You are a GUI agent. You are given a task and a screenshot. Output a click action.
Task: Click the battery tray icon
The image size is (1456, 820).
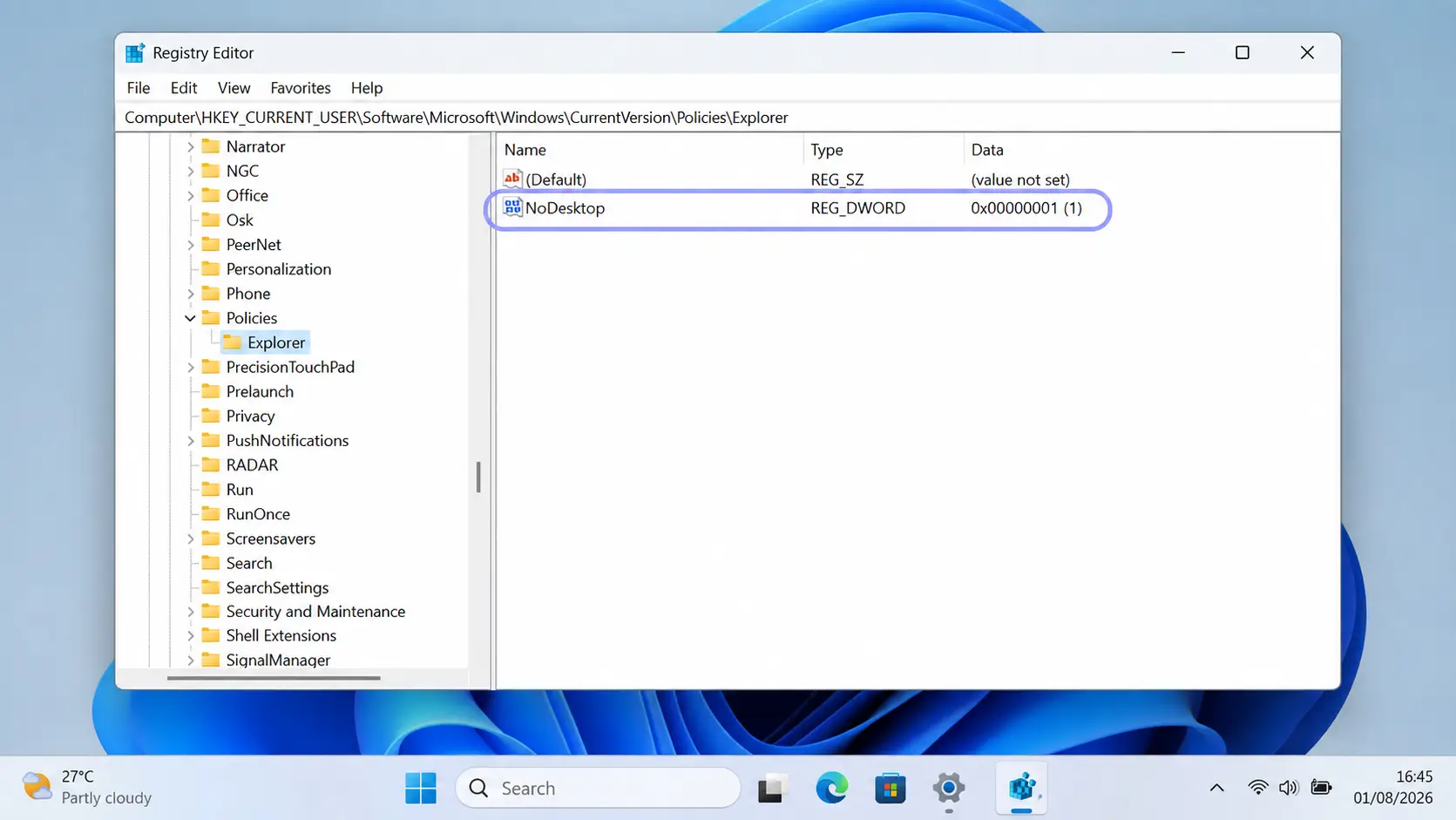(1321, 787)
